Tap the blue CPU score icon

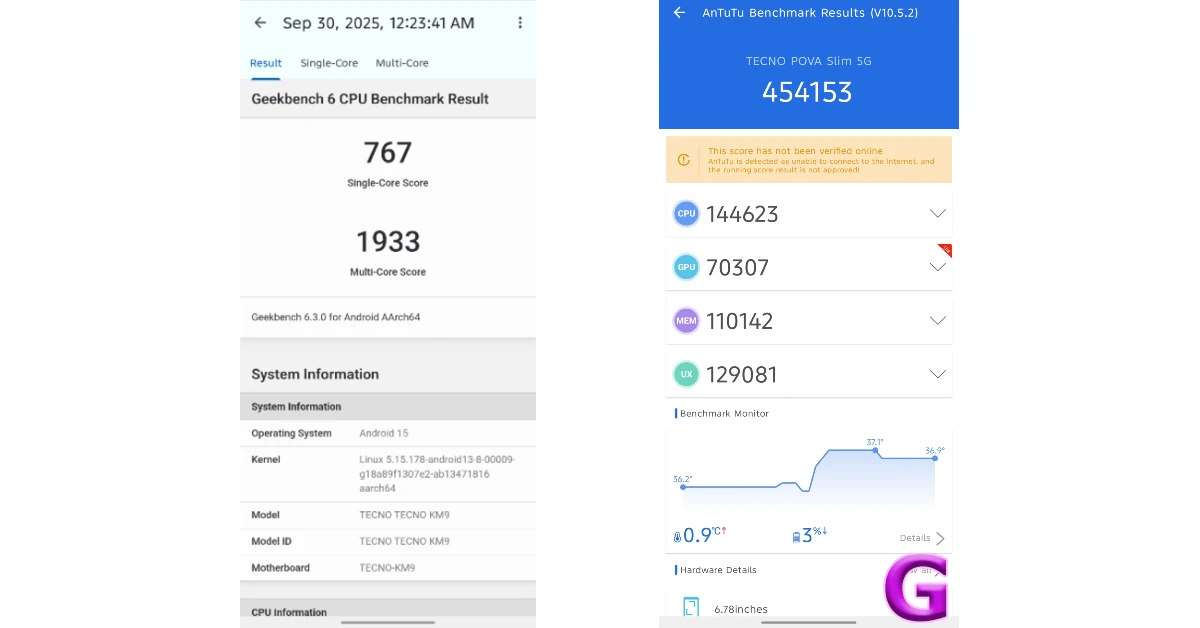pos(686,213)
